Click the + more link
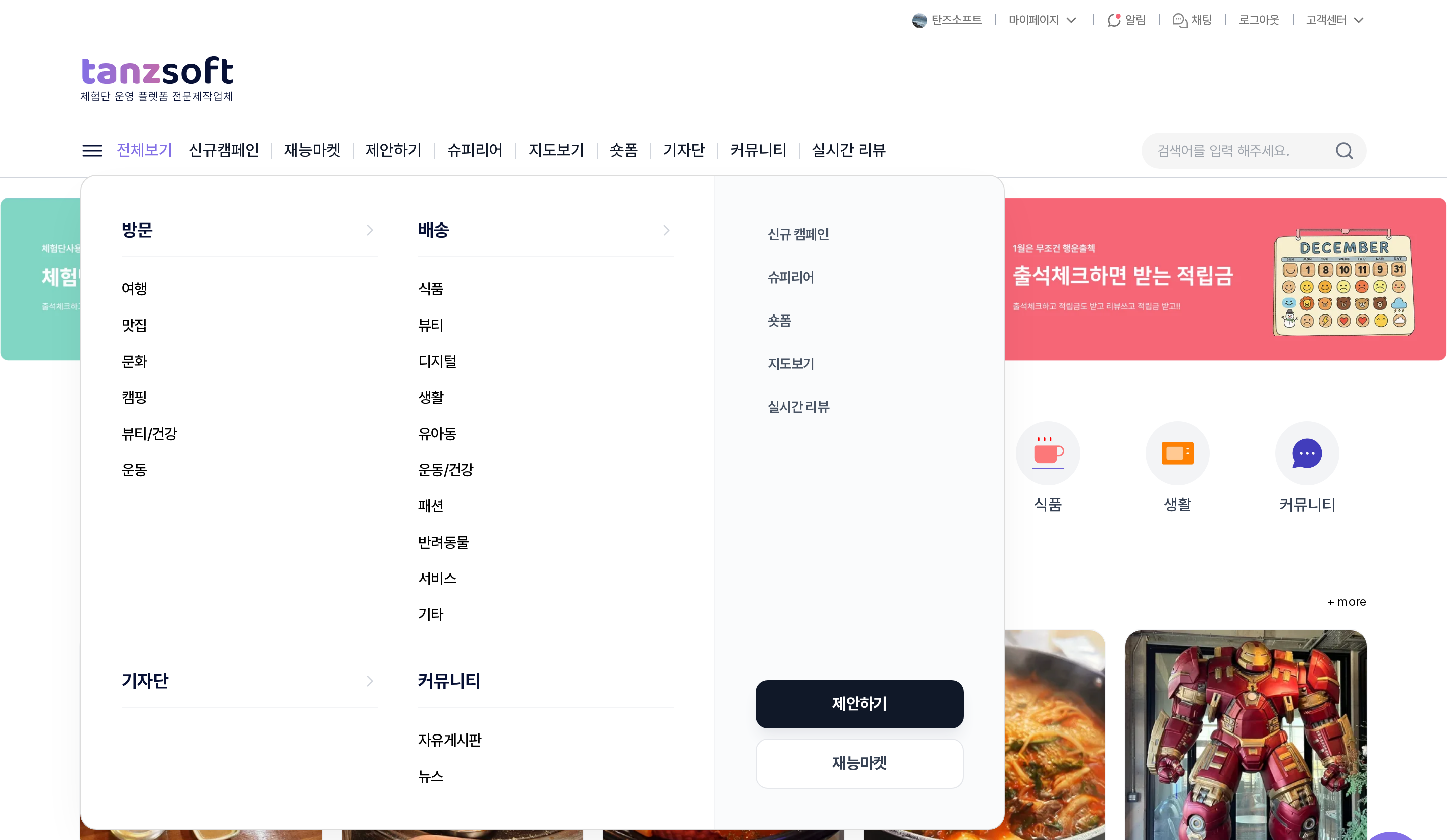This screenshot has height=840, width=1447. tap(1347, 602)
